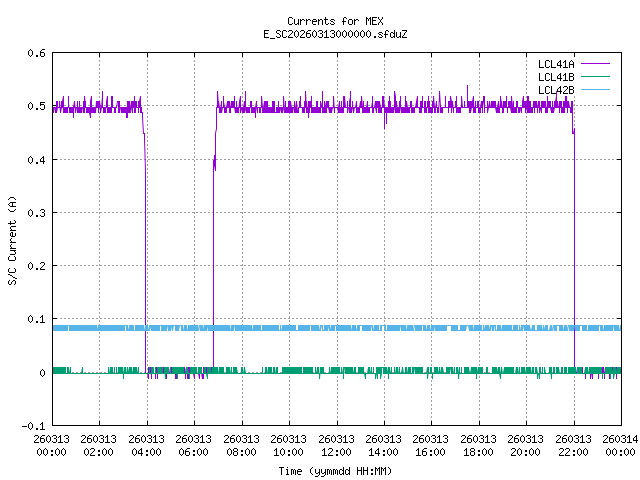Click the light blue LCL42B legend line sample
This screenshot has height=480, width=640.
coord(594,90)
